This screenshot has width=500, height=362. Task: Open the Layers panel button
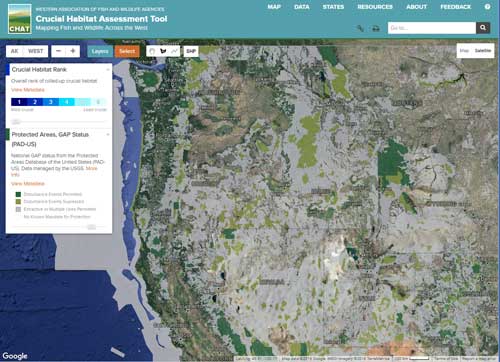(x=100, y=51)
